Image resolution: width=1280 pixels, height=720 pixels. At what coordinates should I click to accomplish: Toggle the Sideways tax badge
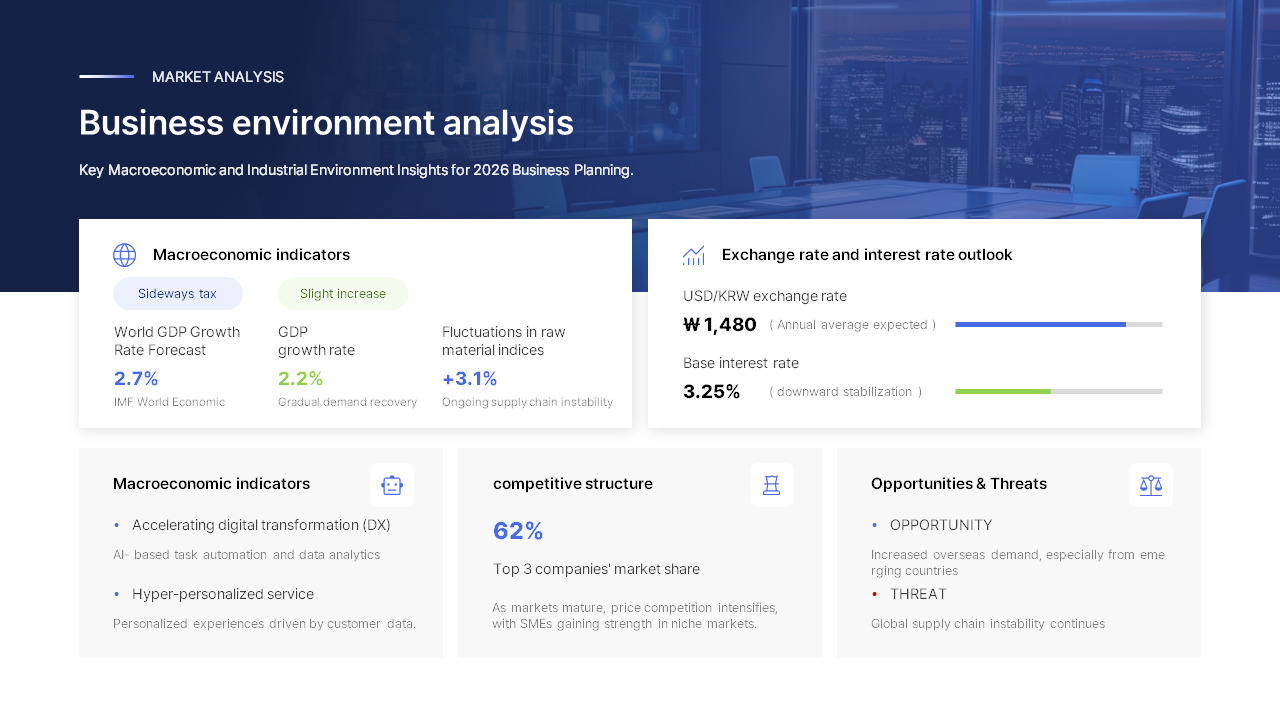coord(178,293)
